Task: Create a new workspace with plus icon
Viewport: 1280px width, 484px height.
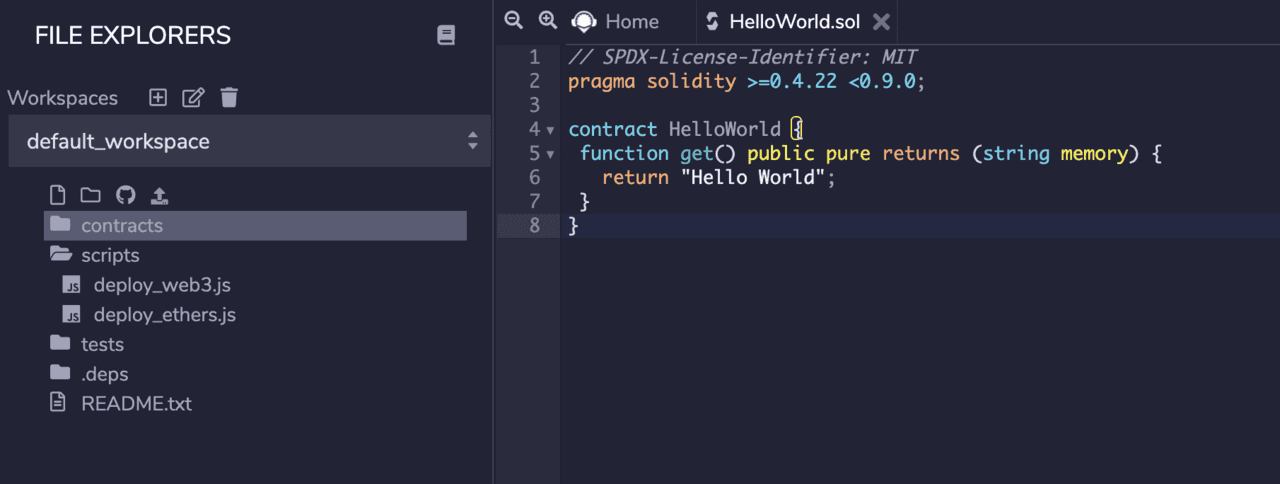Action: pyautogui.click(x=158, y=98)
